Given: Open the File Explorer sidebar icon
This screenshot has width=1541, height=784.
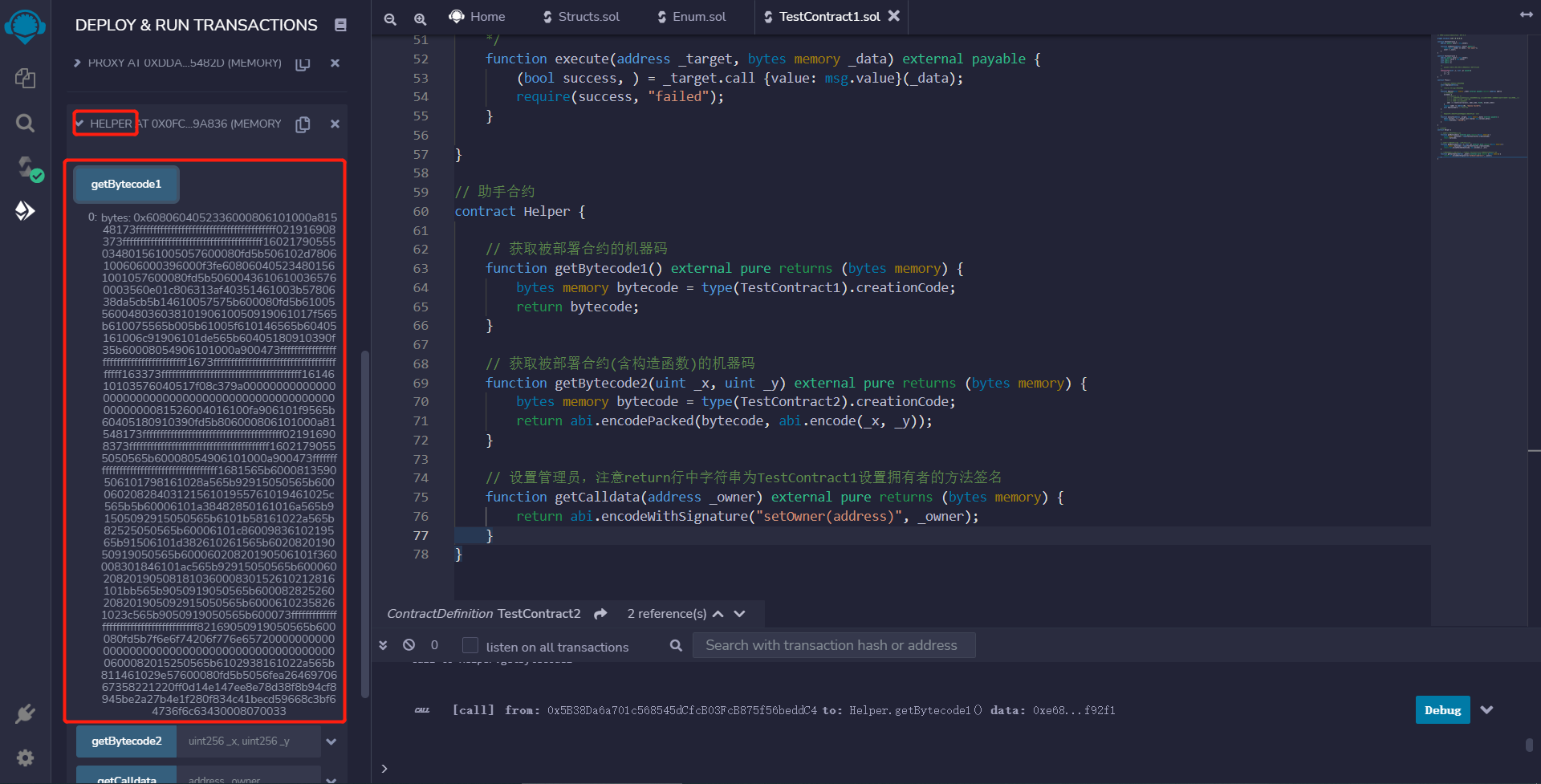Looking at the screenshot, I should click(25, 78).
